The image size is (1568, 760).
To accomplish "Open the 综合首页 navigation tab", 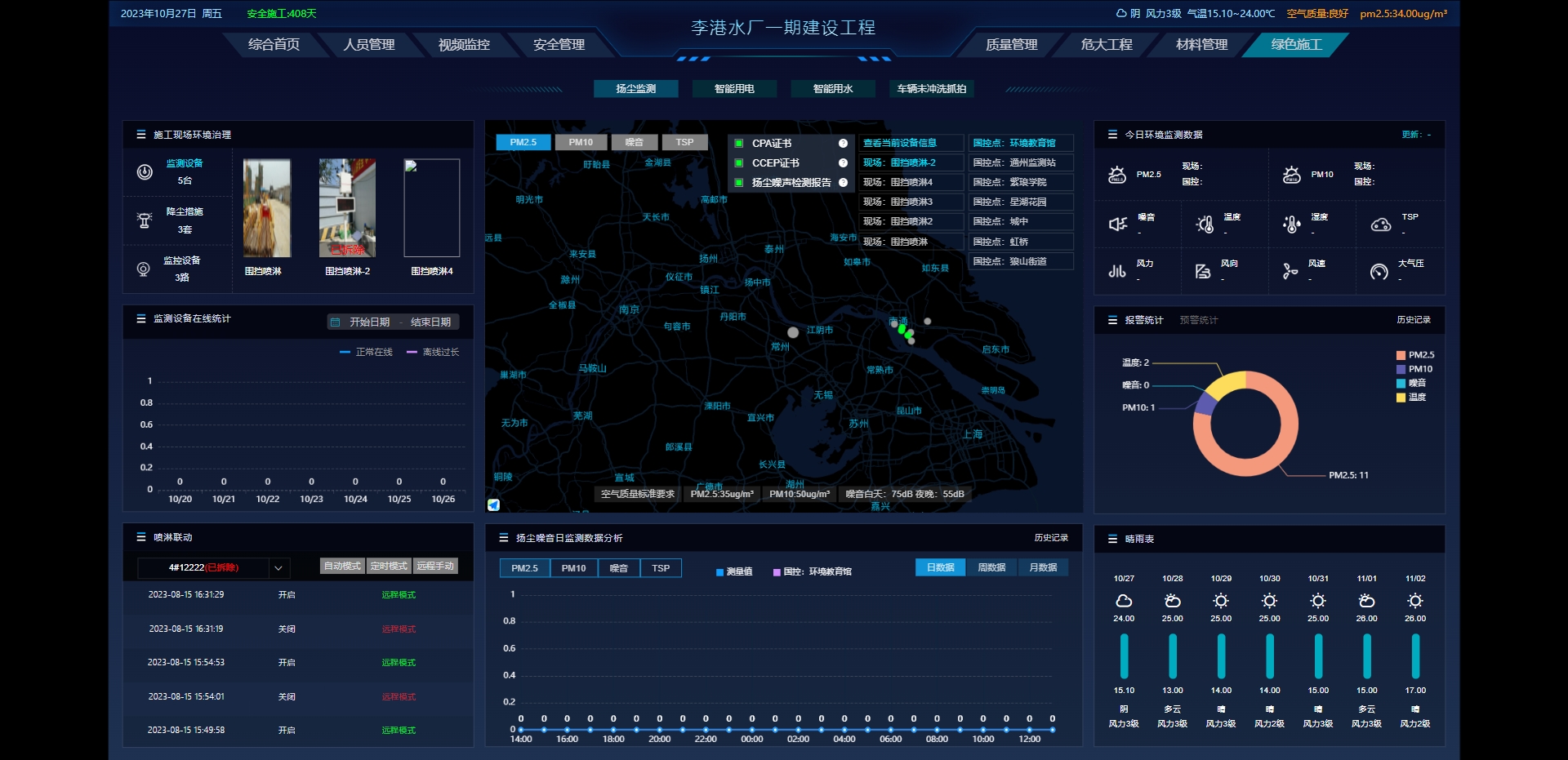I will tap(274, 44).
